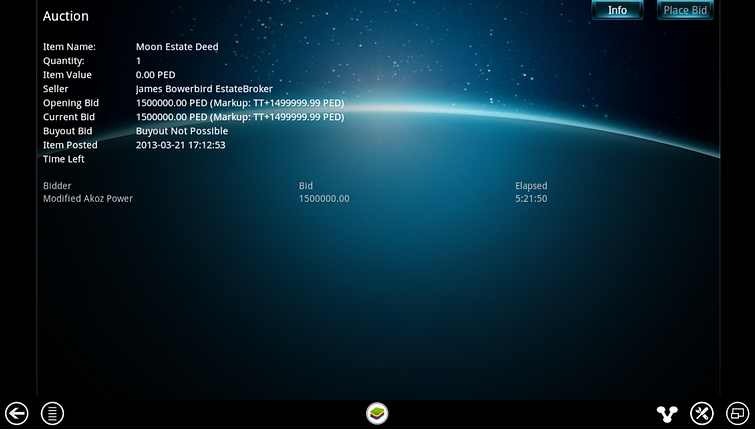The image size is (755, 430).
Task: Click the Item Posted label
Action: click(70, 145)
